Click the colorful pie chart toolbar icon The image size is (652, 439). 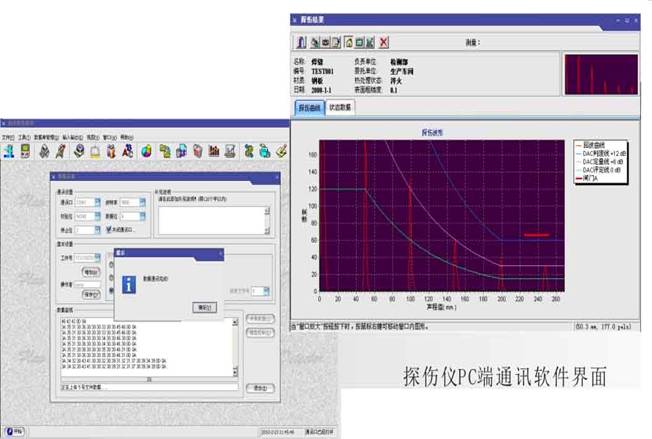(146, 151)
